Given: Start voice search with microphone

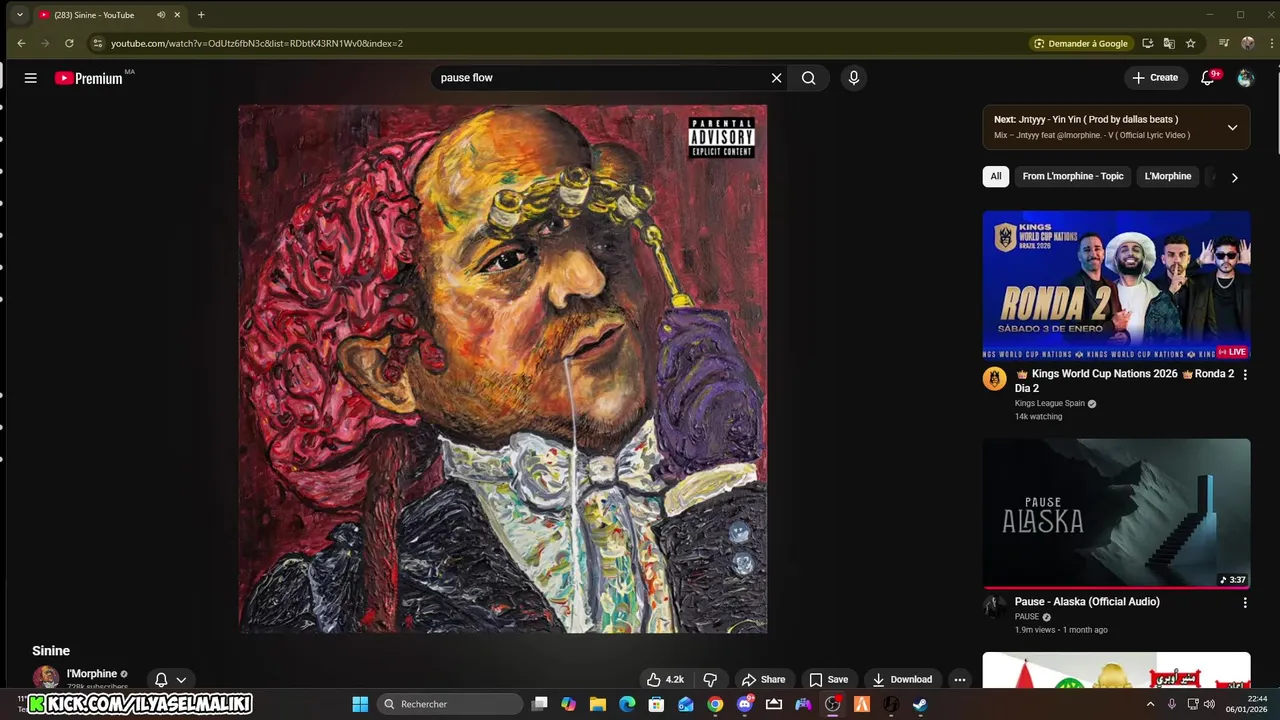Looking at the screenshot, I should pyautogui.click(x=853, y=78).
